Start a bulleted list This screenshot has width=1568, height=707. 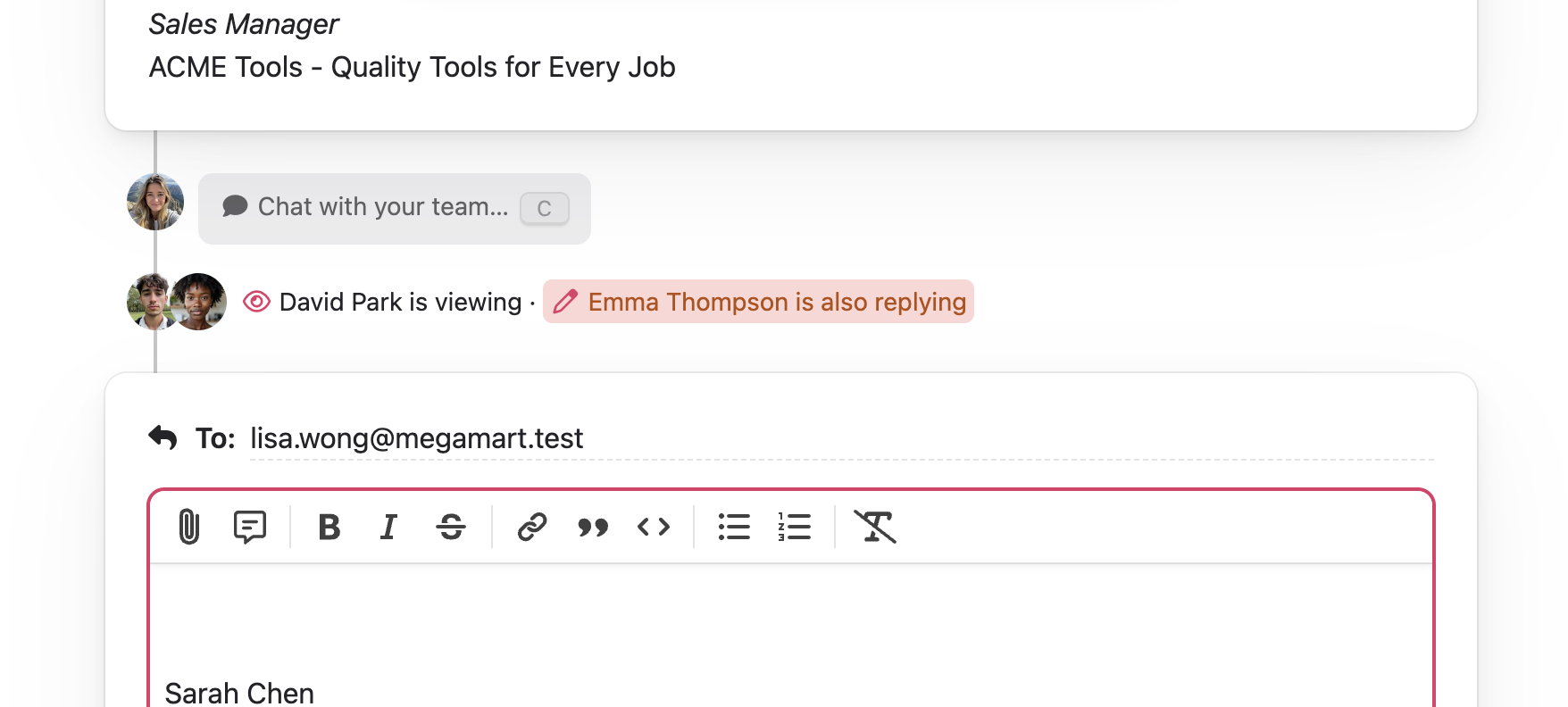click(x=734, y=527)
